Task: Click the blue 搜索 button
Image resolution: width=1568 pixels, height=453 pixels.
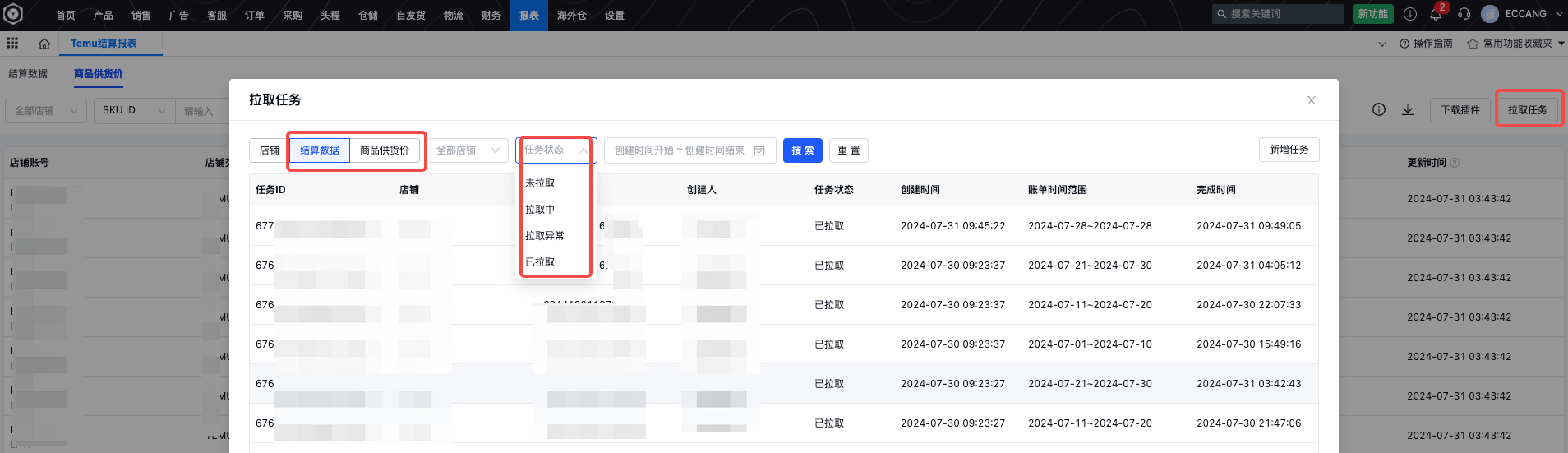Action: pos(802,150)
